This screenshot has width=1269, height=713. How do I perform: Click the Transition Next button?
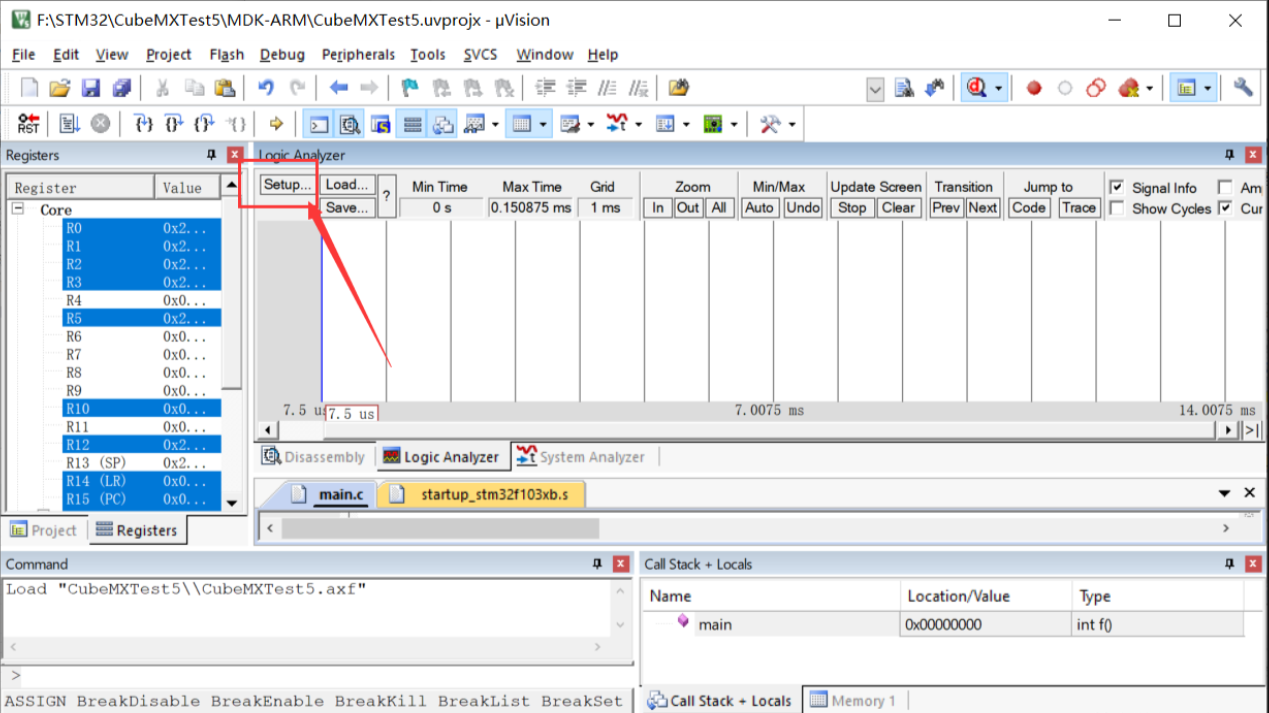click(982, 208)
